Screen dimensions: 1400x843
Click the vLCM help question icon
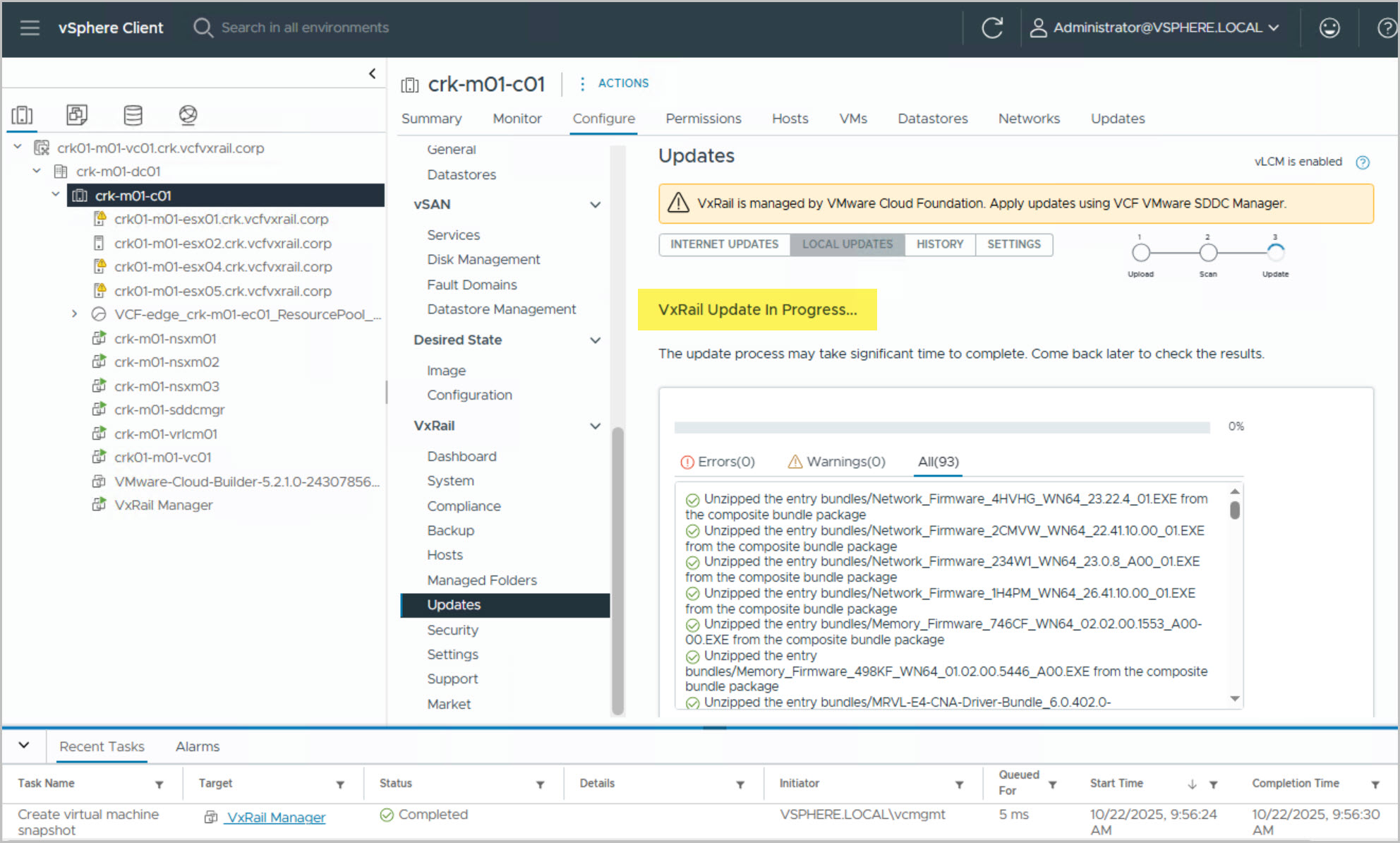(x=1363, y=162)
